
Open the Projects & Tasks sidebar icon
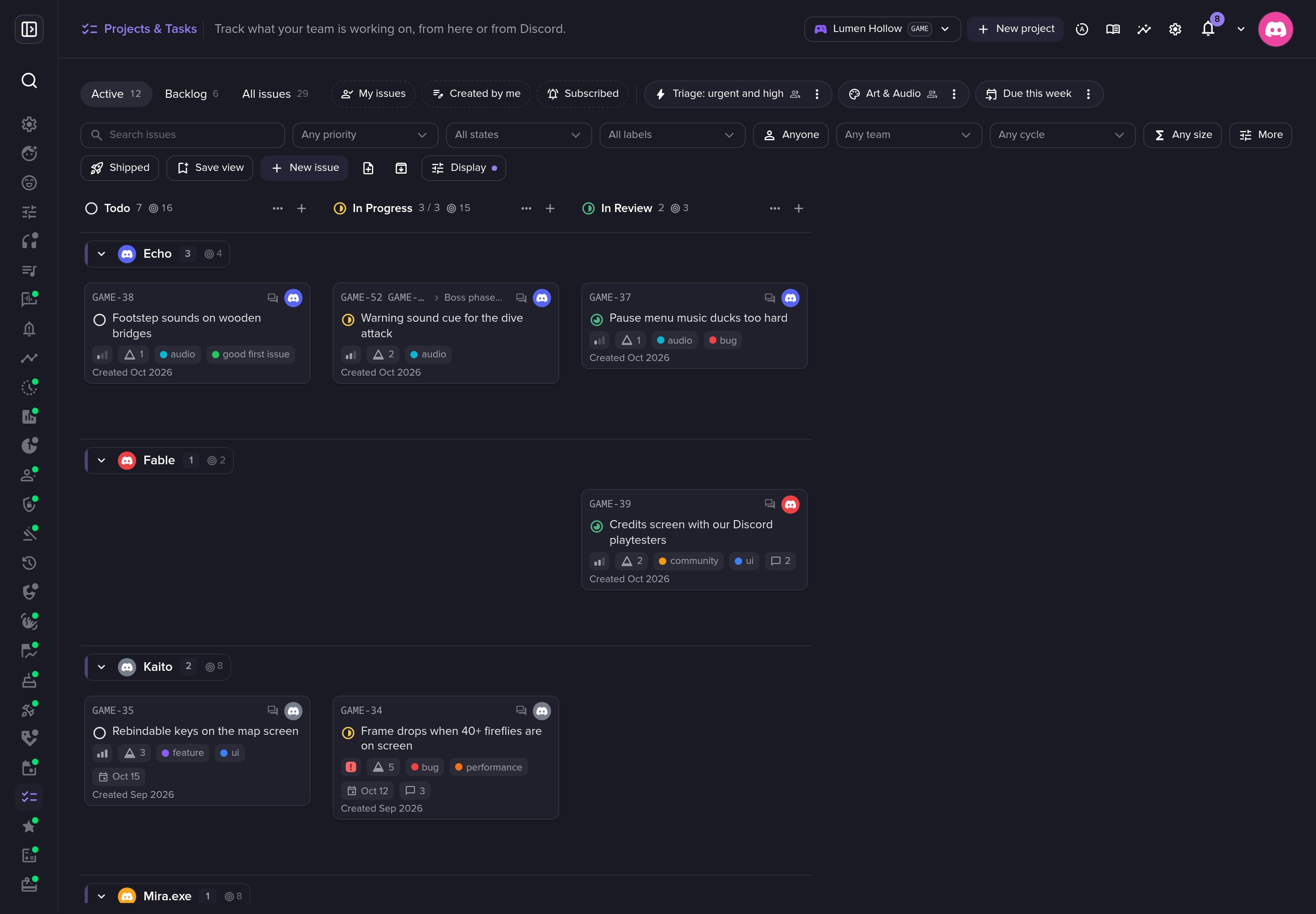tap(29, 797)
